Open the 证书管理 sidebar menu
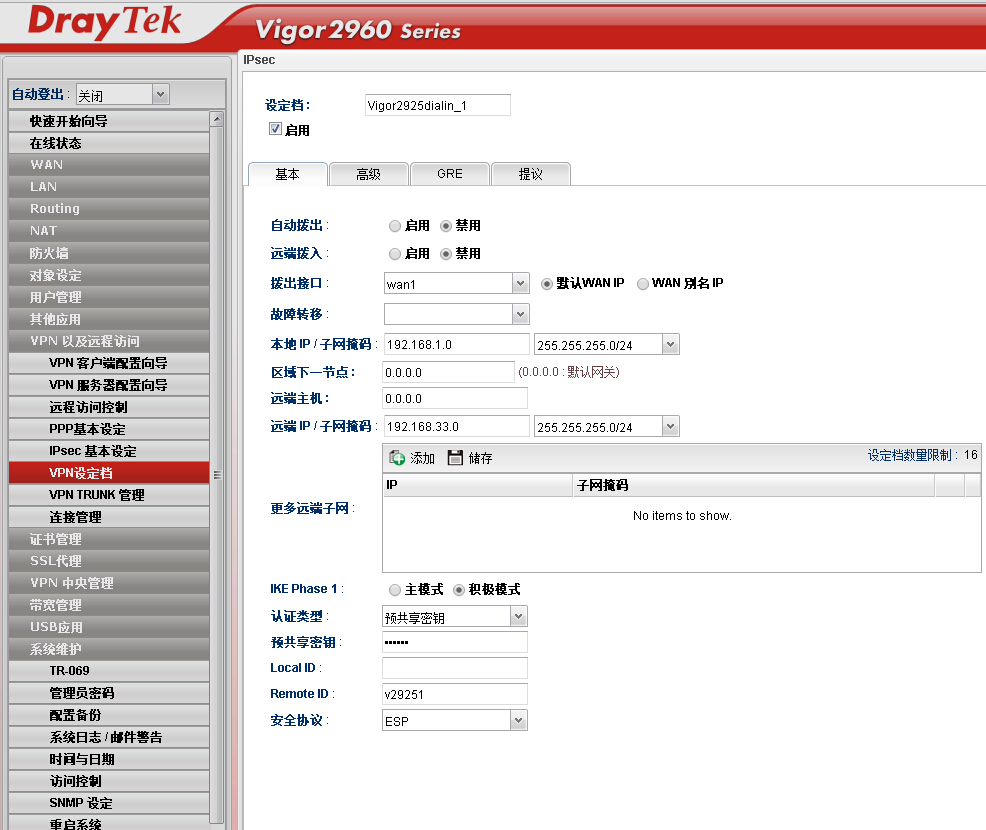Image resolution: width=986 pixels, height=830 pixels. click(x=109, y=539)
